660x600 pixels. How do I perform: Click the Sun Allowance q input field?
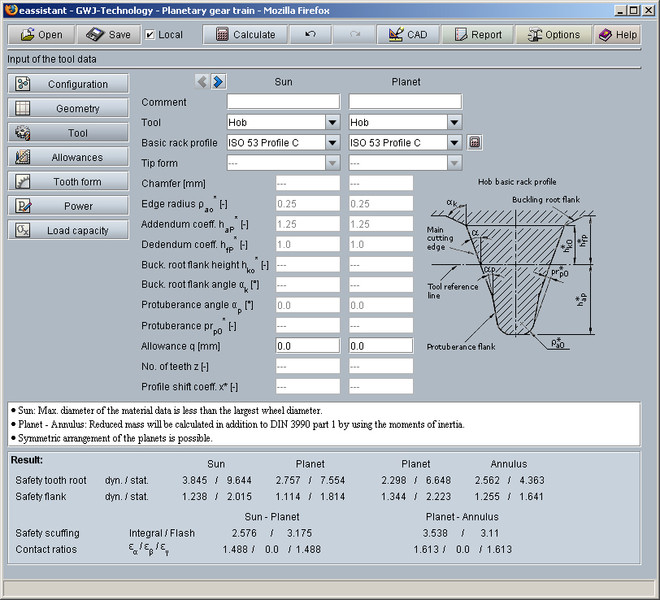pos(309,345)
